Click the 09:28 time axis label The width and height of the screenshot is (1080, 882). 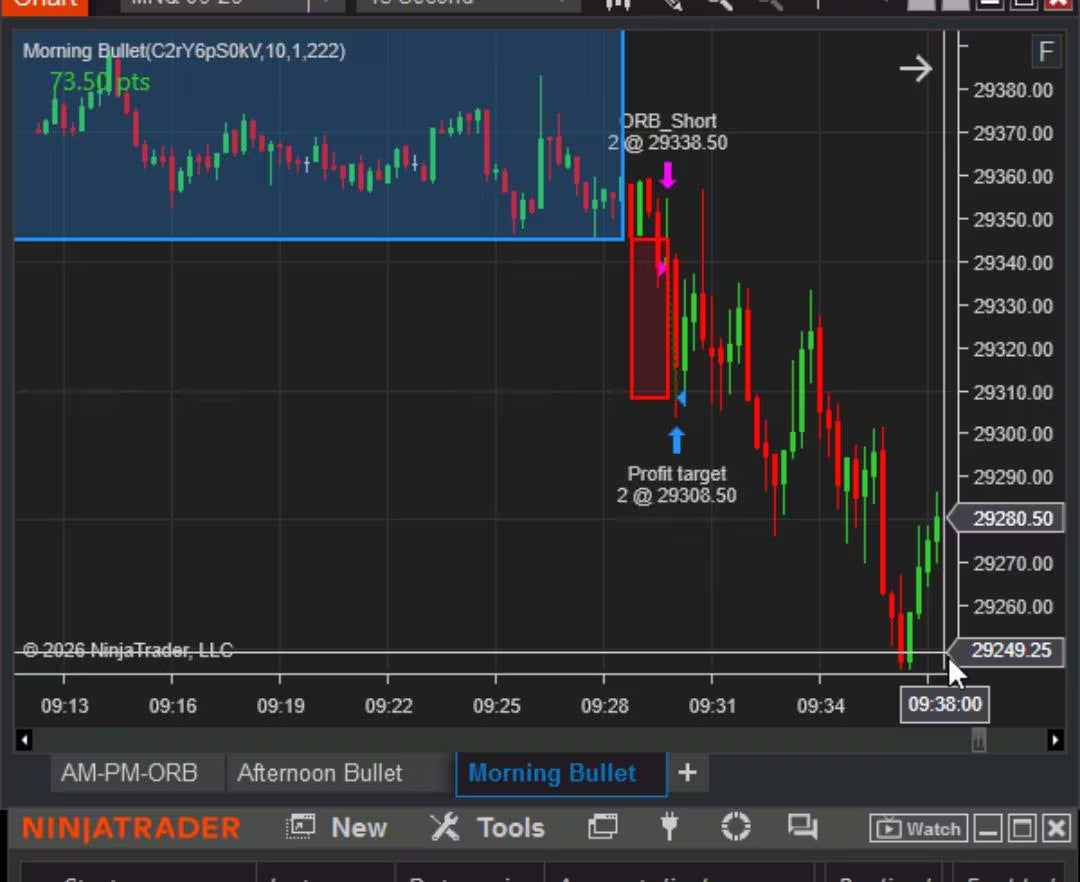[x=605, y=706]
